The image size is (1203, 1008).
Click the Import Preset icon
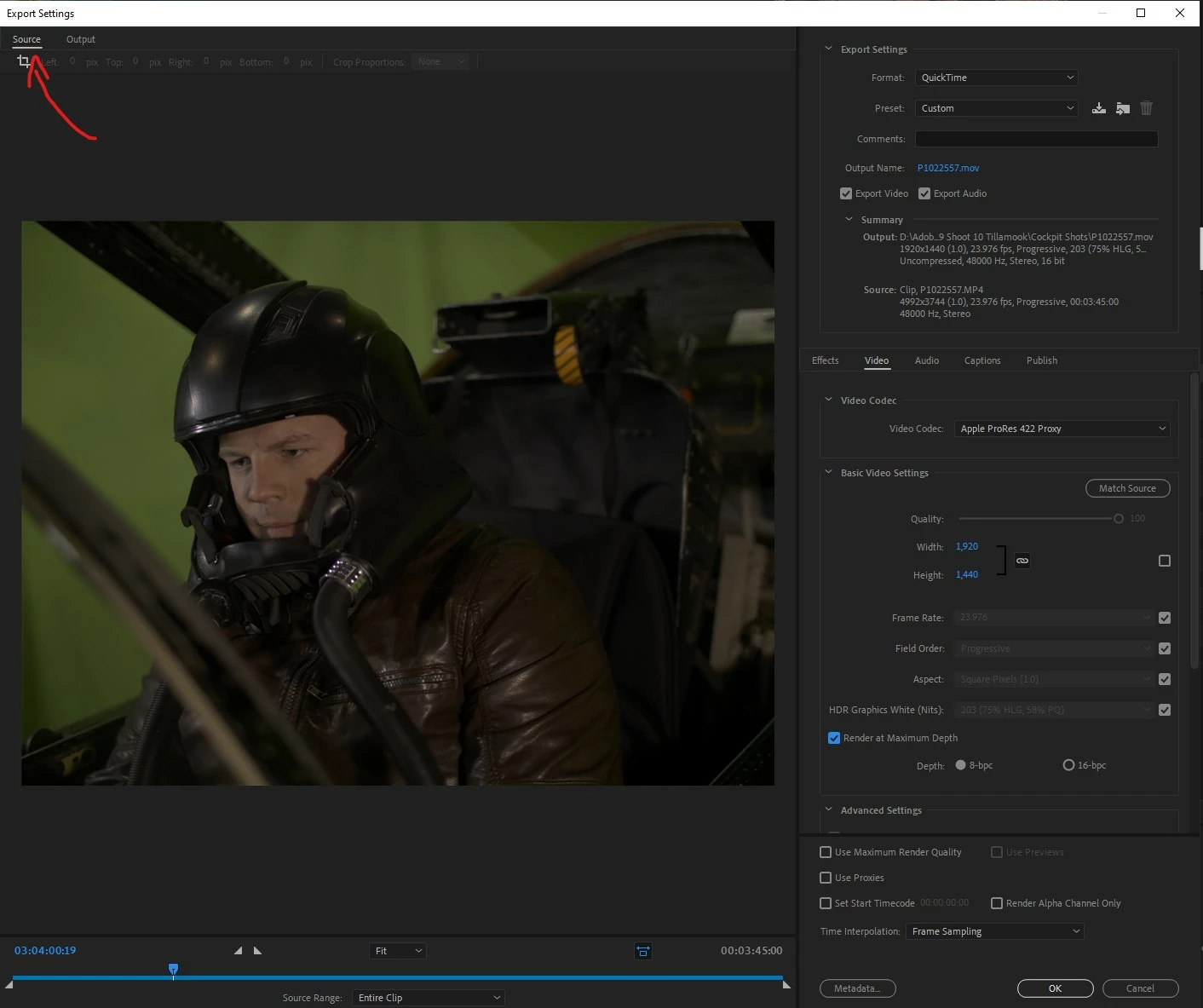1123,108
